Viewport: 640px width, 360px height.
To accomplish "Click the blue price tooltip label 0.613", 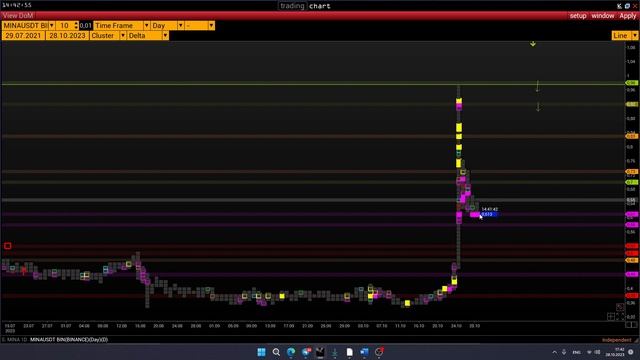I will 489,214.
